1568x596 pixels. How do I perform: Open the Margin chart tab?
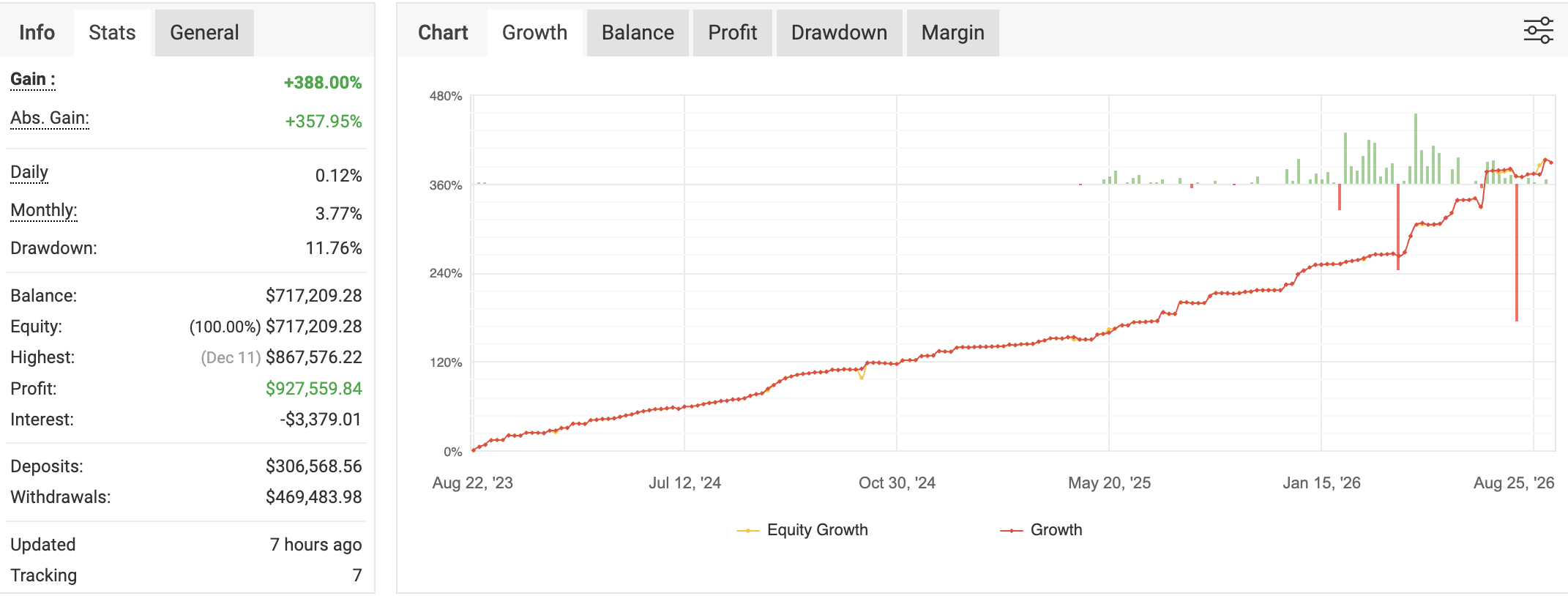coord(952,33)
